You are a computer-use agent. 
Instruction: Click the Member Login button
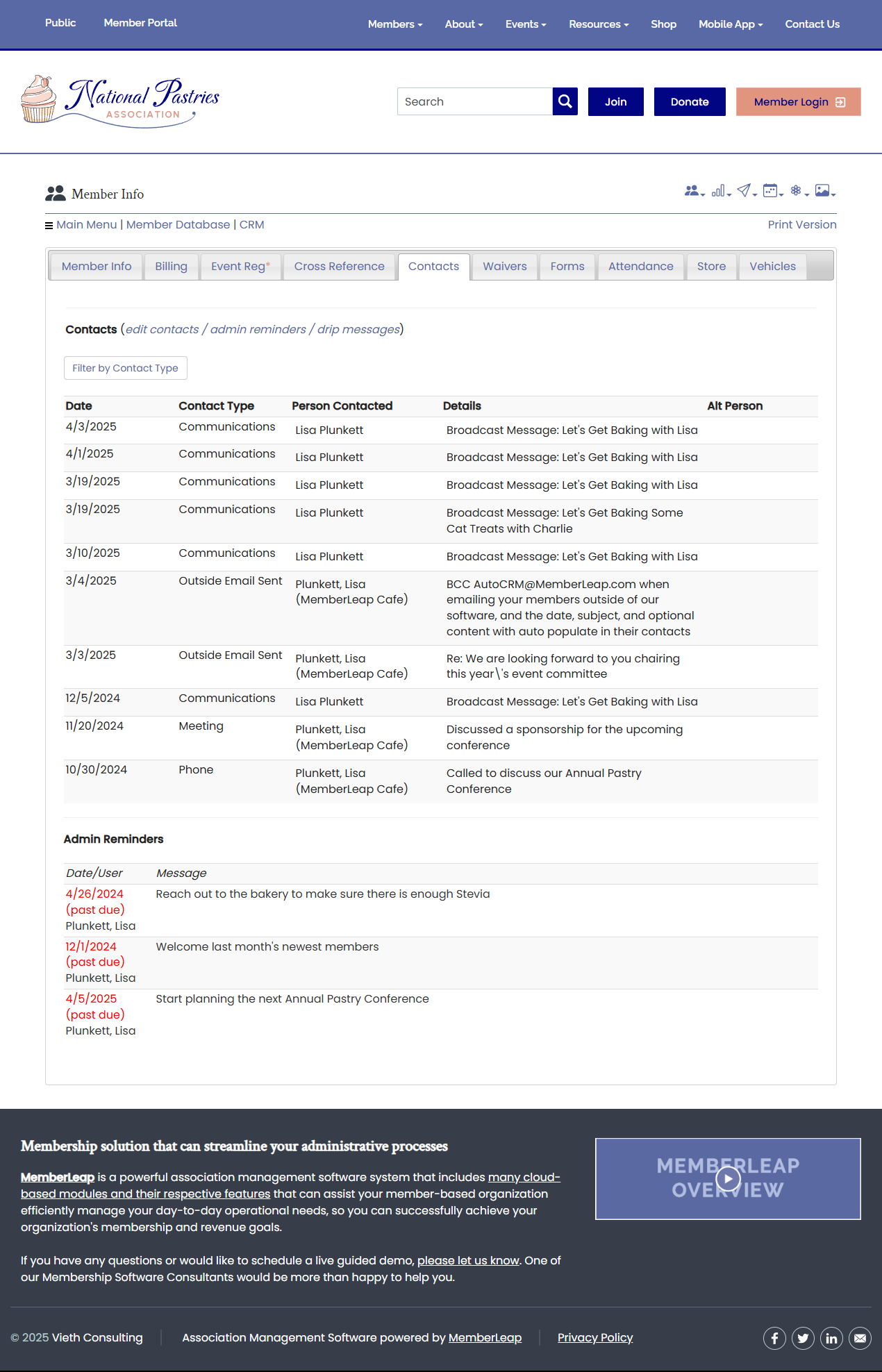click(799, 101)
